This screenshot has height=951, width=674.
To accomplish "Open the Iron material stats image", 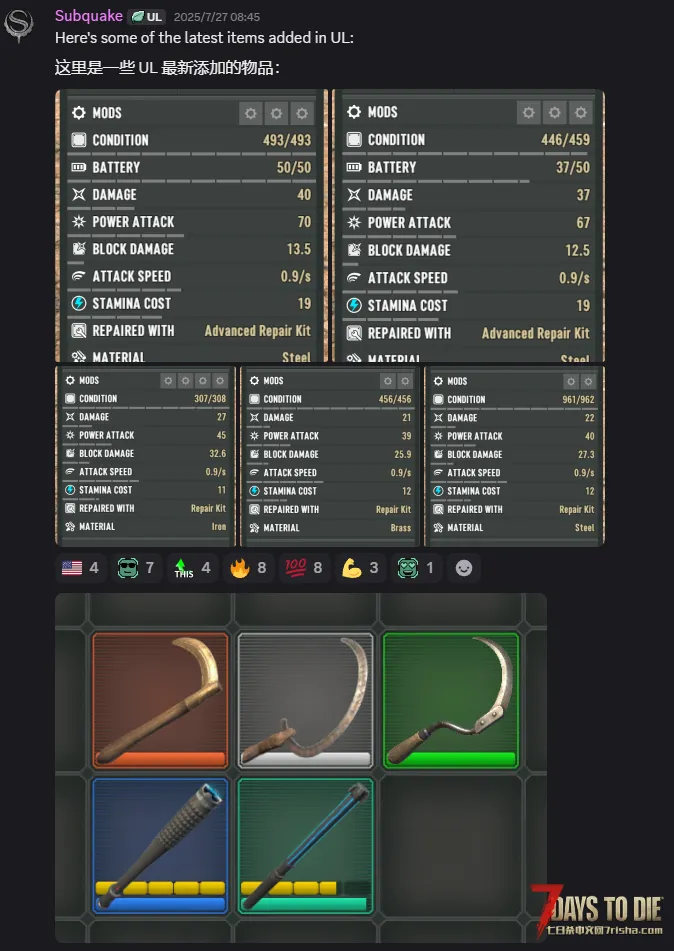I will coord(146,455).
